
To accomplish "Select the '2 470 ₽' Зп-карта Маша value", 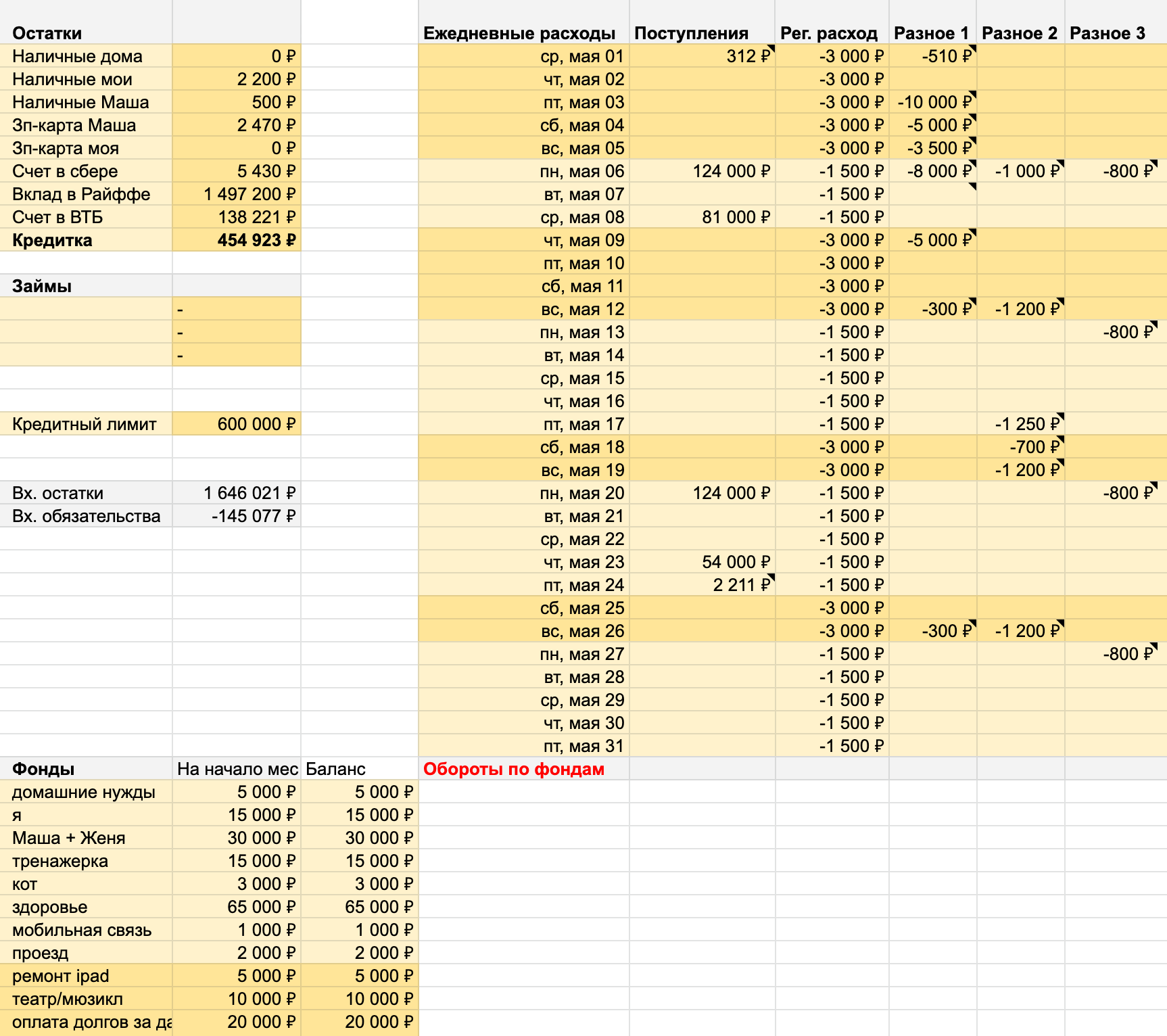I will (x=237, y=125).
